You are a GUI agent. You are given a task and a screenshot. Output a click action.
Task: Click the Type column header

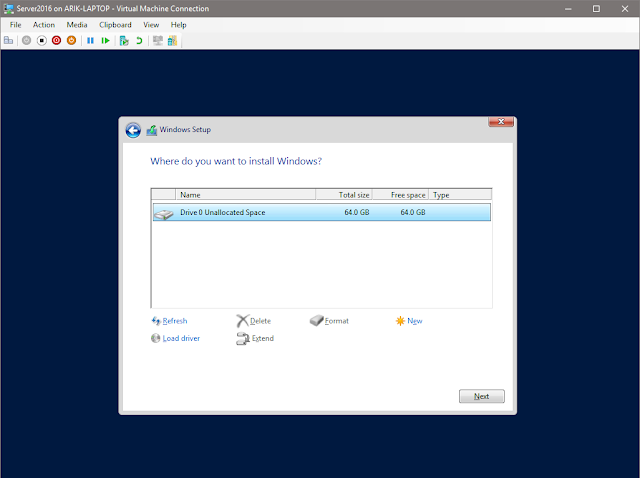(460, 195)
